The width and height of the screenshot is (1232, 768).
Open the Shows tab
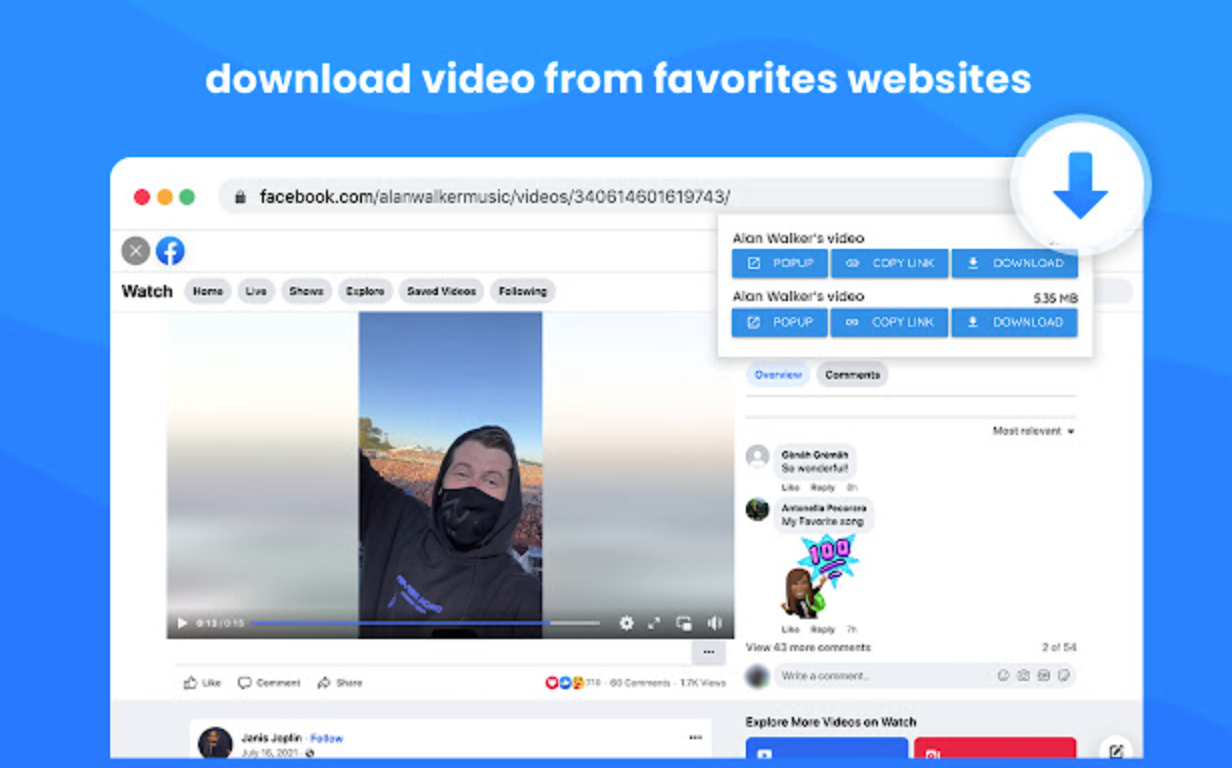[306, 291]
